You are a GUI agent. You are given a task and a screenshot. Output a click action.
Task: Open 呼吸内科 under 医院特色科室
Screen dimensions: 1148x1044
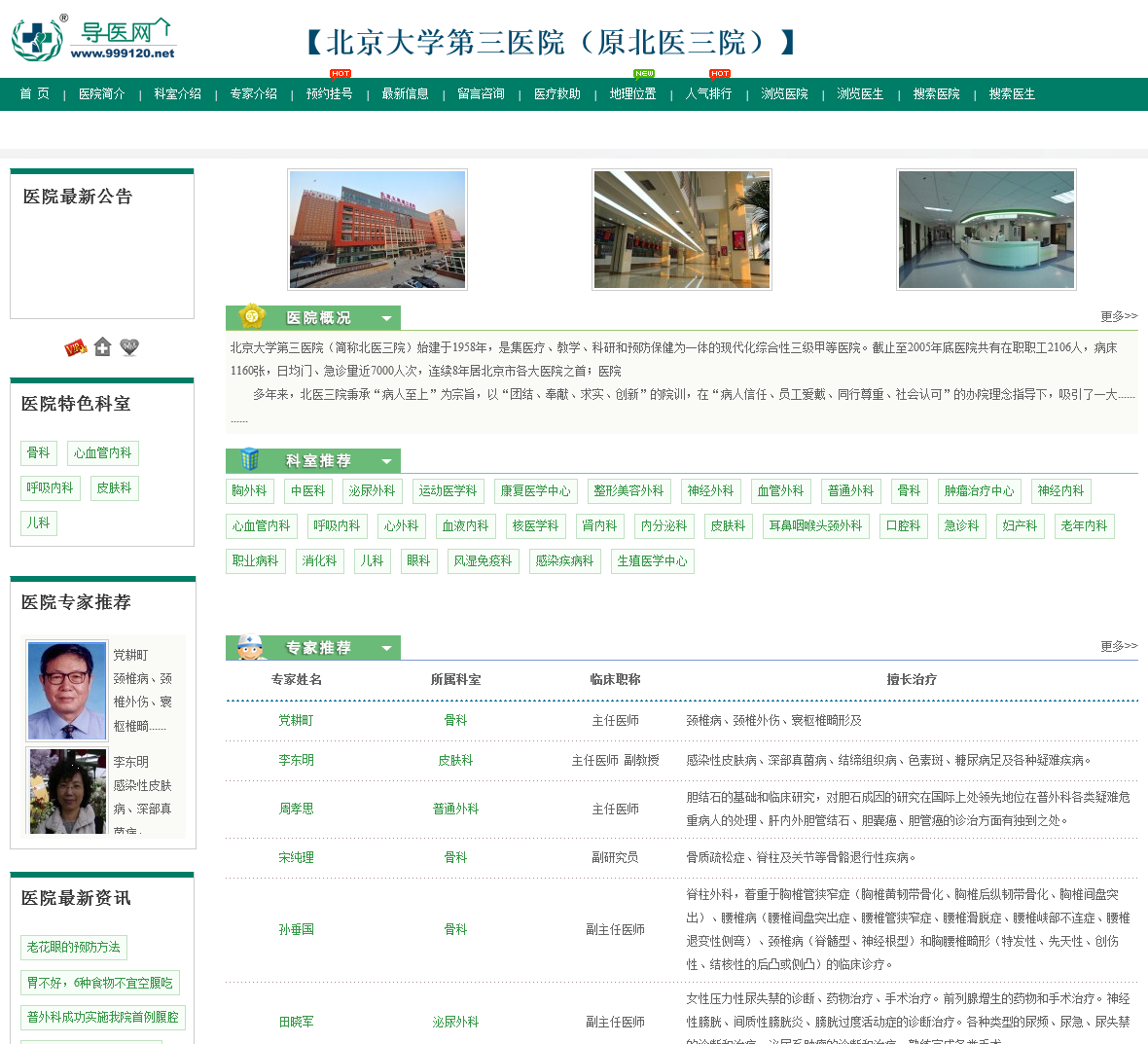(x=50, y=487)
